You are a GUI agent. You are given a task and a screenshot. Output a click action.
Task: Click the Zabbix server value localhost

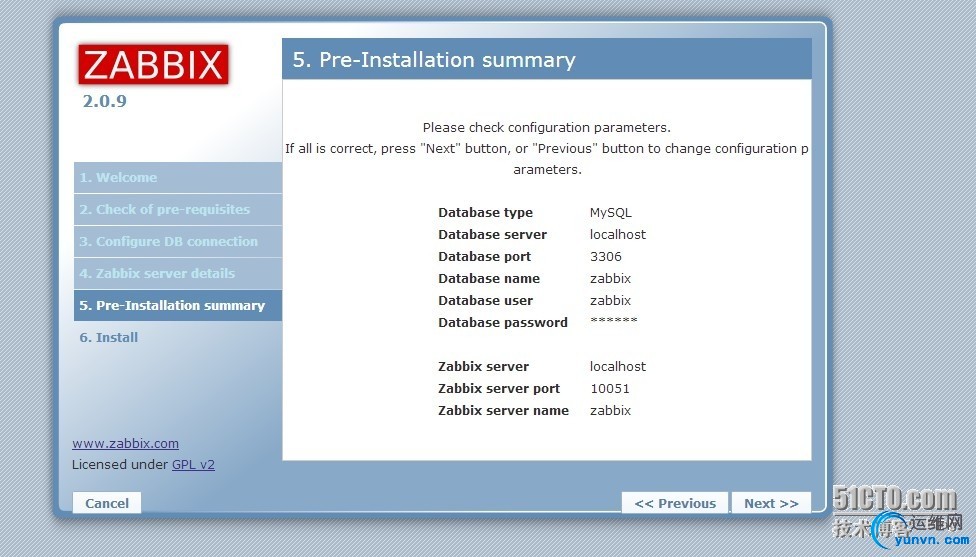pos(617,367)
